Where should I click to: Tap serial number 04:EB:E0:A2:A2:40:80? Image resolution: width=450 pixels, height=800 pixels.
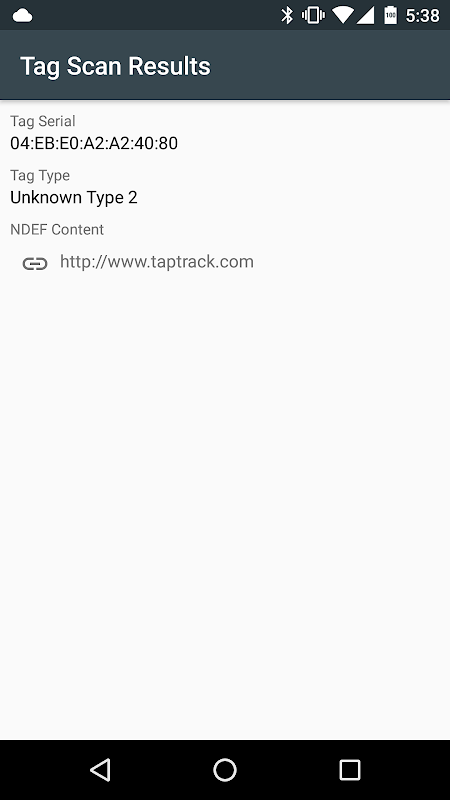[94, 143]
